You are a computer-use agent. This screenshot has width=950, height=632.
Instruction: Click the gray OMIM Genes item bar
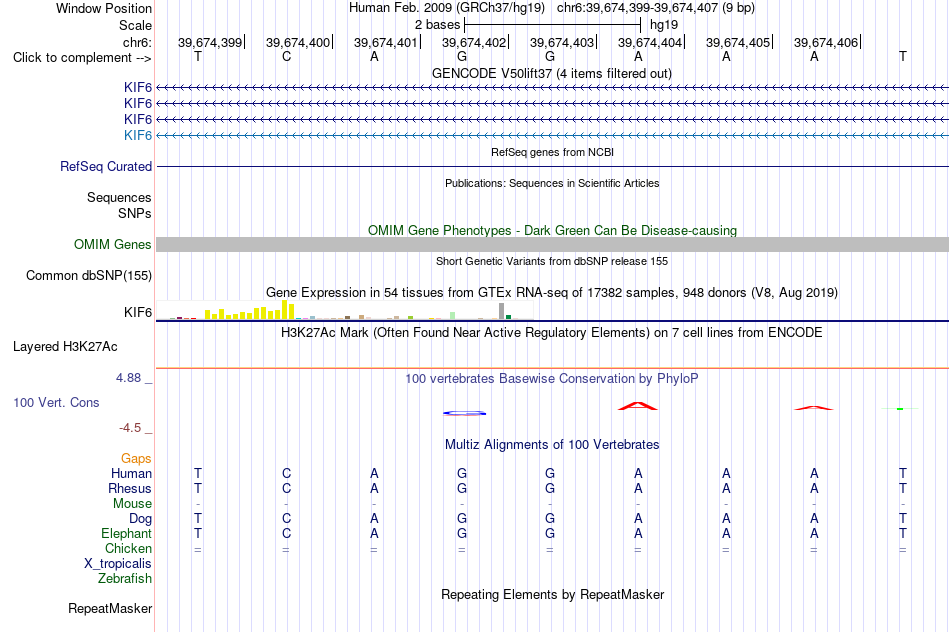point(552,244)
